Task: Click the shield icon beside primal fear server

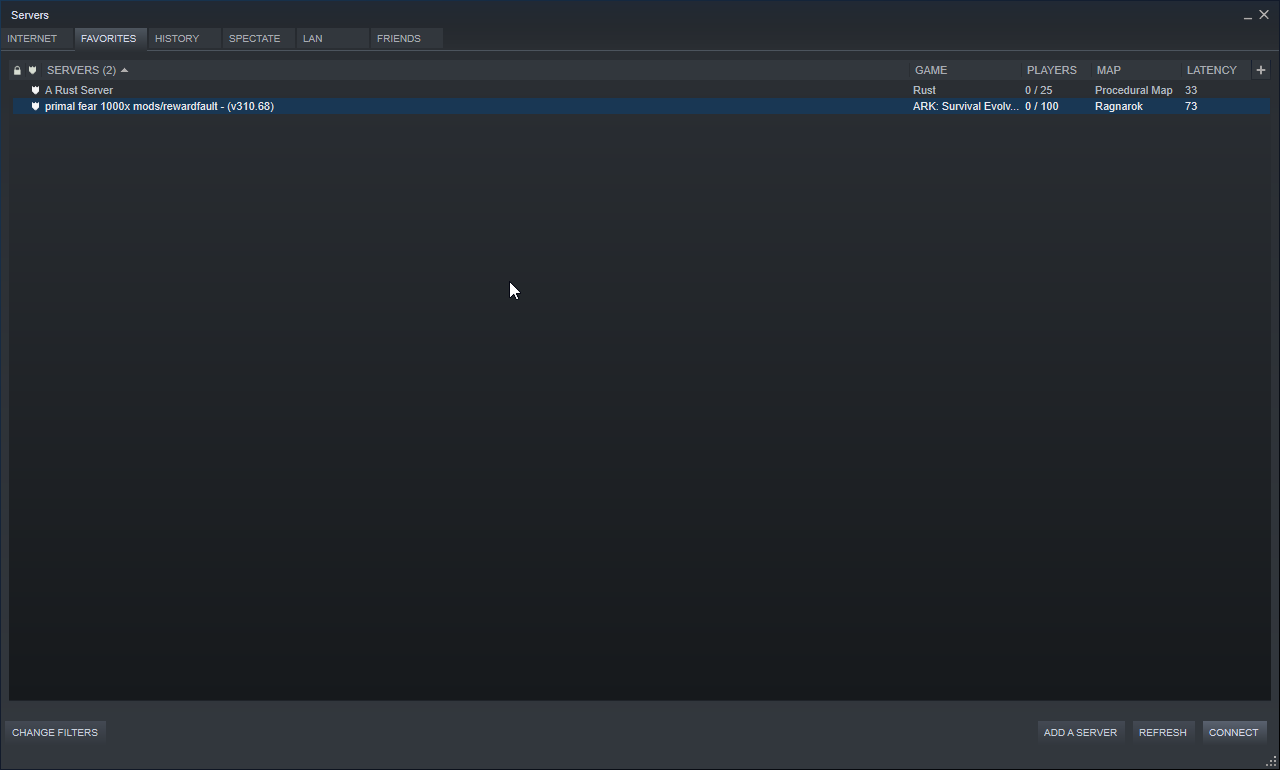Action: coord(35,106)
